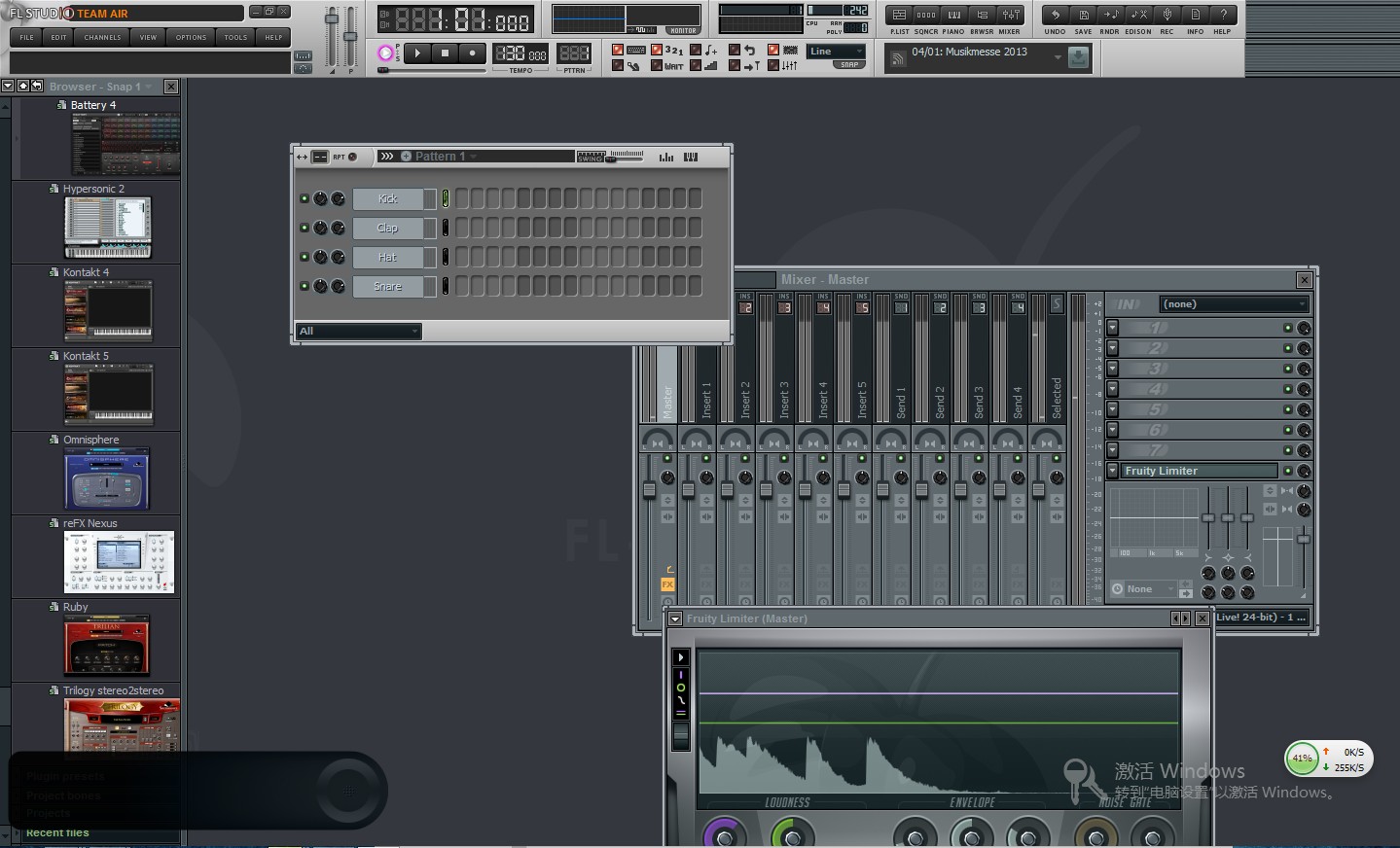1400x848 pixels.
Task: Open effect slot 3 menu arrow
Action: [1113, 369]
